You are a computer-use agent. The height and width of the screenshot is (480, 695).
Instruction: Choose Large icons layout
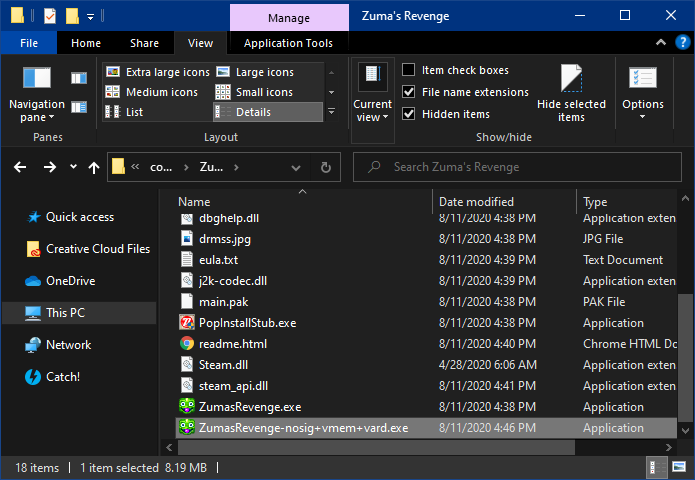click(x=255, y=72)
